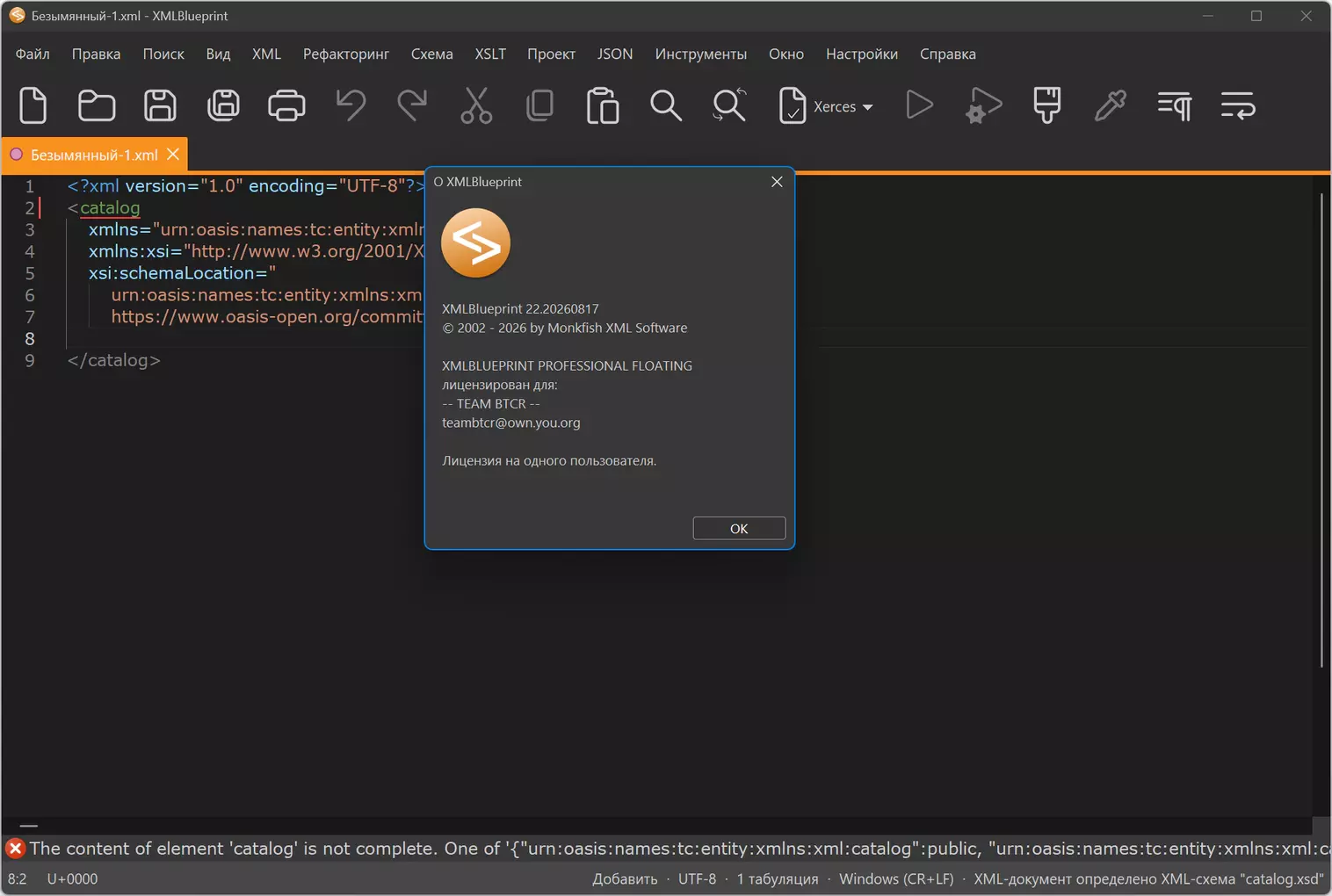Cut selection with scissors icon
The height and width of the screenshot is (896, 1332).
pos(476,105)
